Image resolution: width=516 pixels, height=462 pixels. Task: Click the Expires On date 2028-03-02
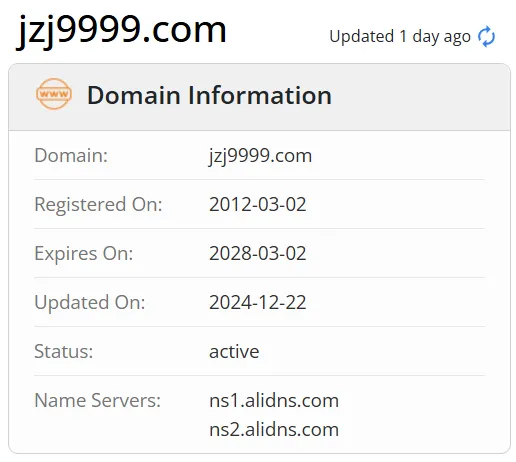(258, 253)
